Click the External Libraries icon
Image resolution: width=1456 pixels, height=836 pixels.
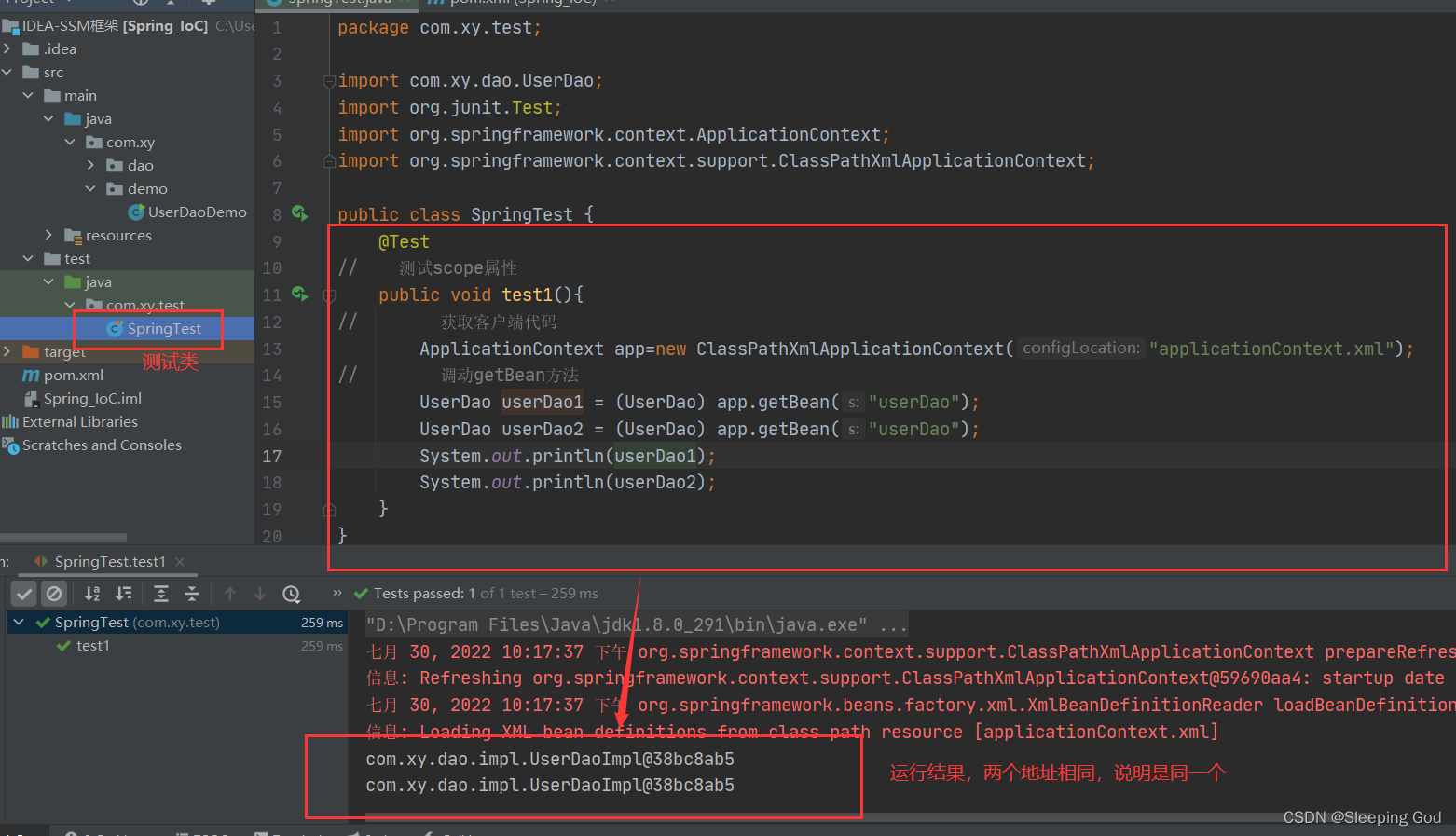coord(10,422)
